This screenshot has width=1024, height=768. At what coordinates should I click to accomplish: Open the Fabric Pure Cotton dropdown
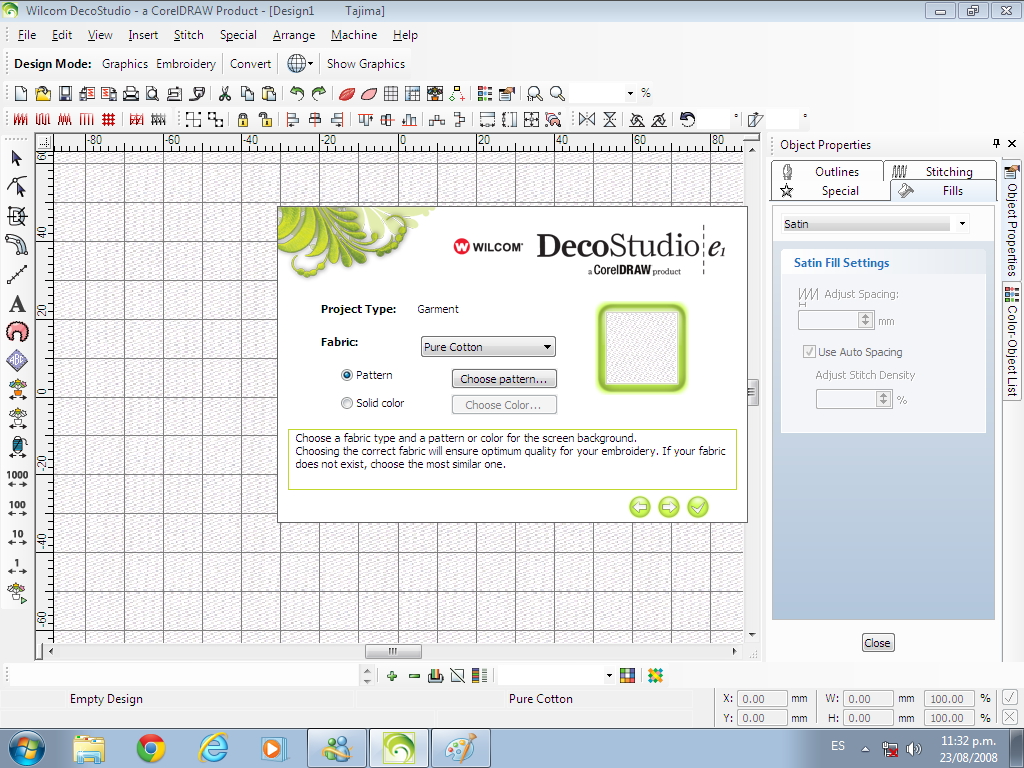(488, 347)
